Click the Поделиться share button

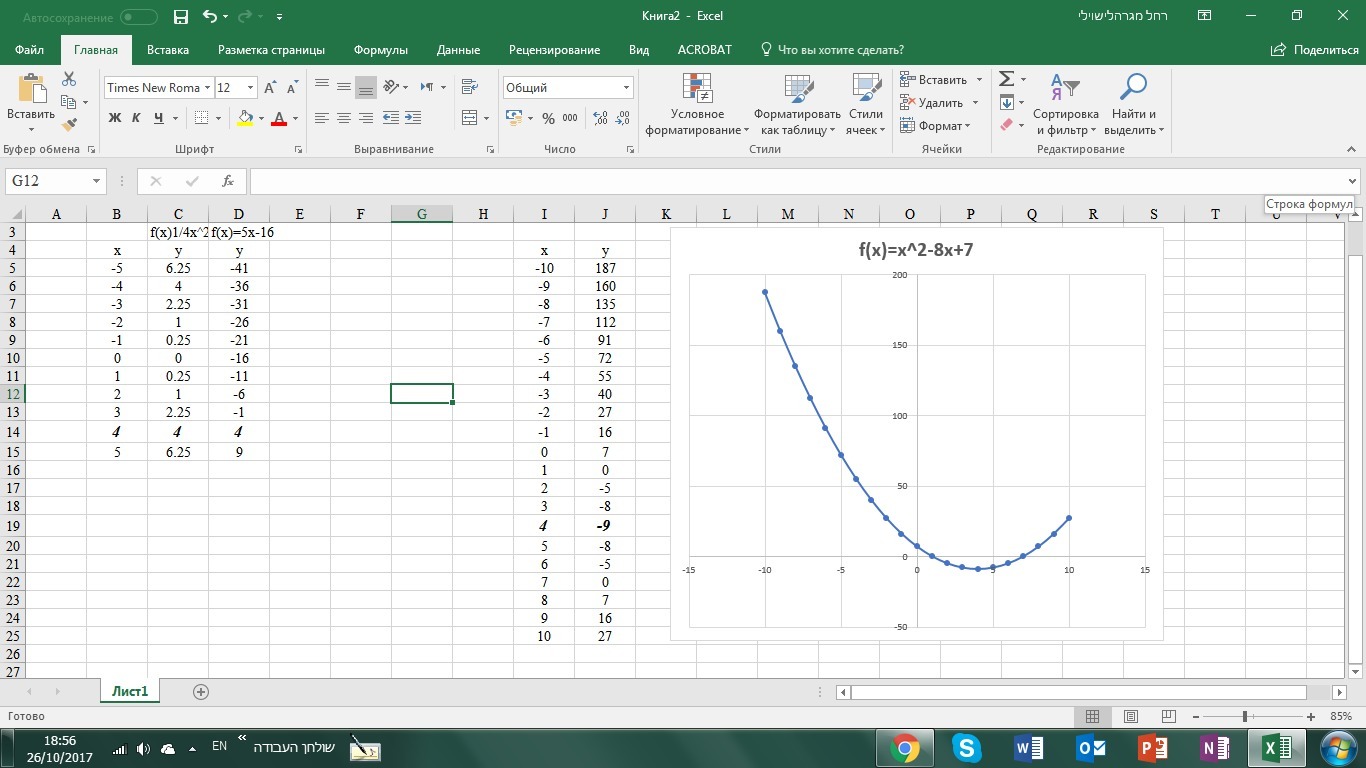(x=1315, y=50)
